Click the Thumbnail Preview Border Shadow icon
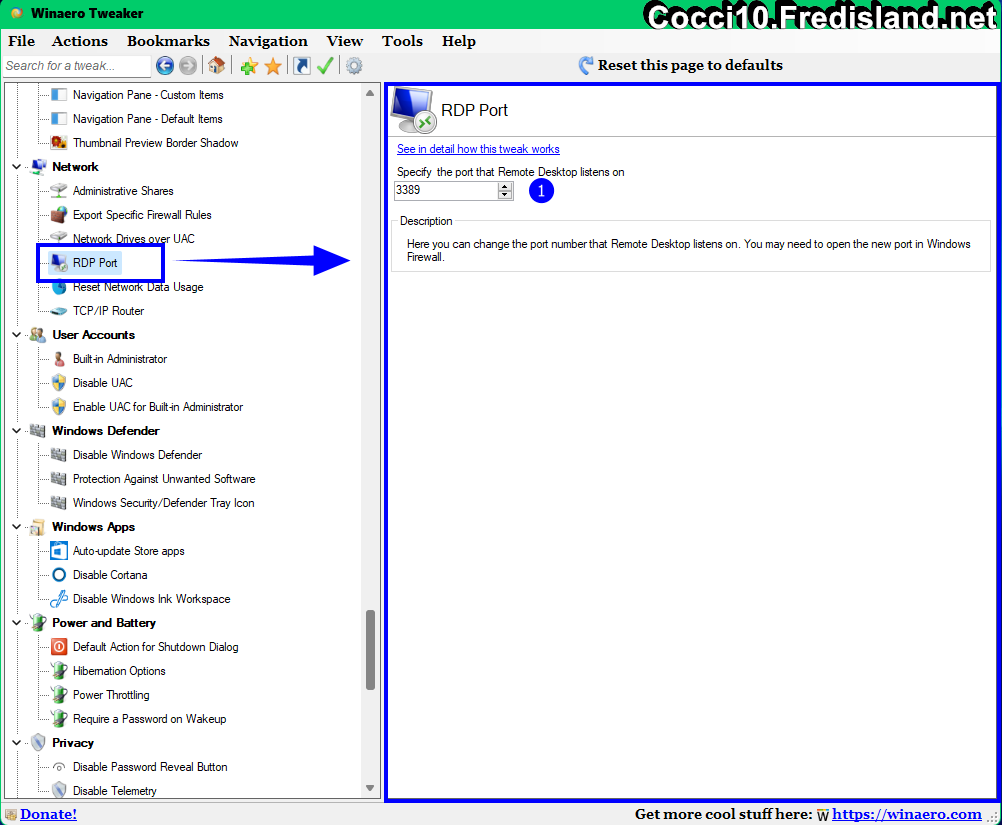 [59, 143]
